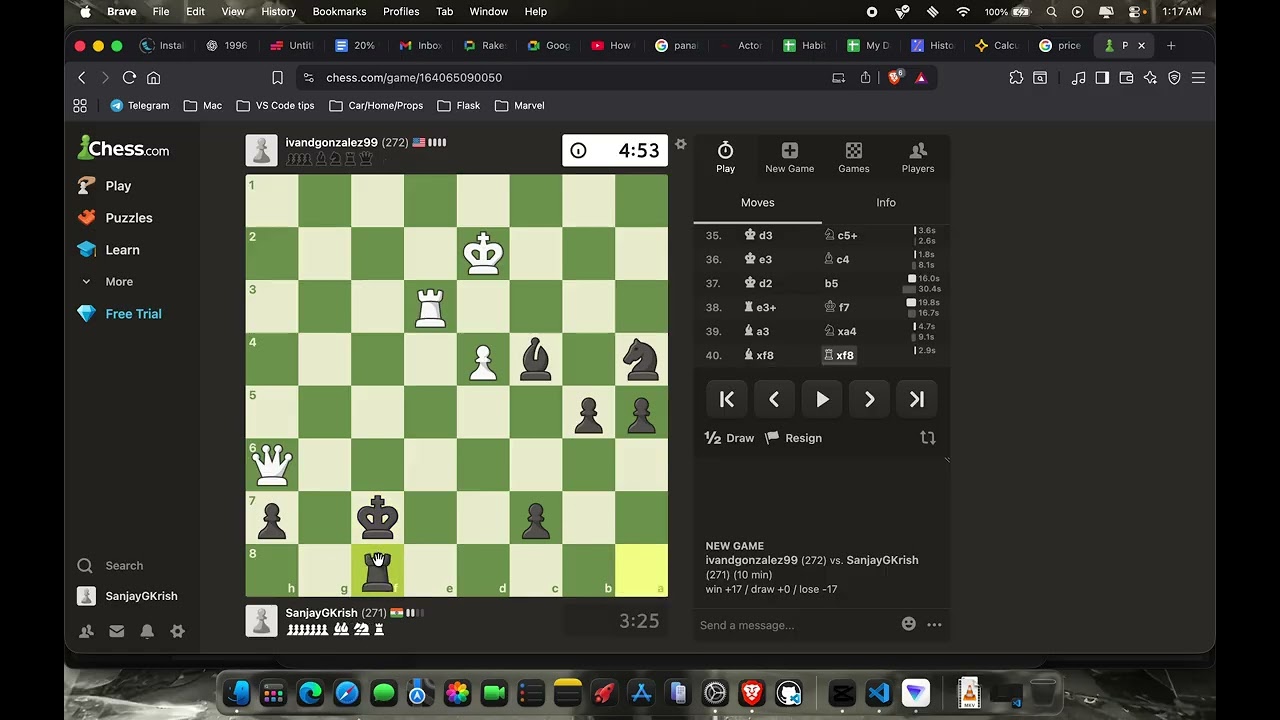Expand the More sidebar menu

(x=107, y=282)
